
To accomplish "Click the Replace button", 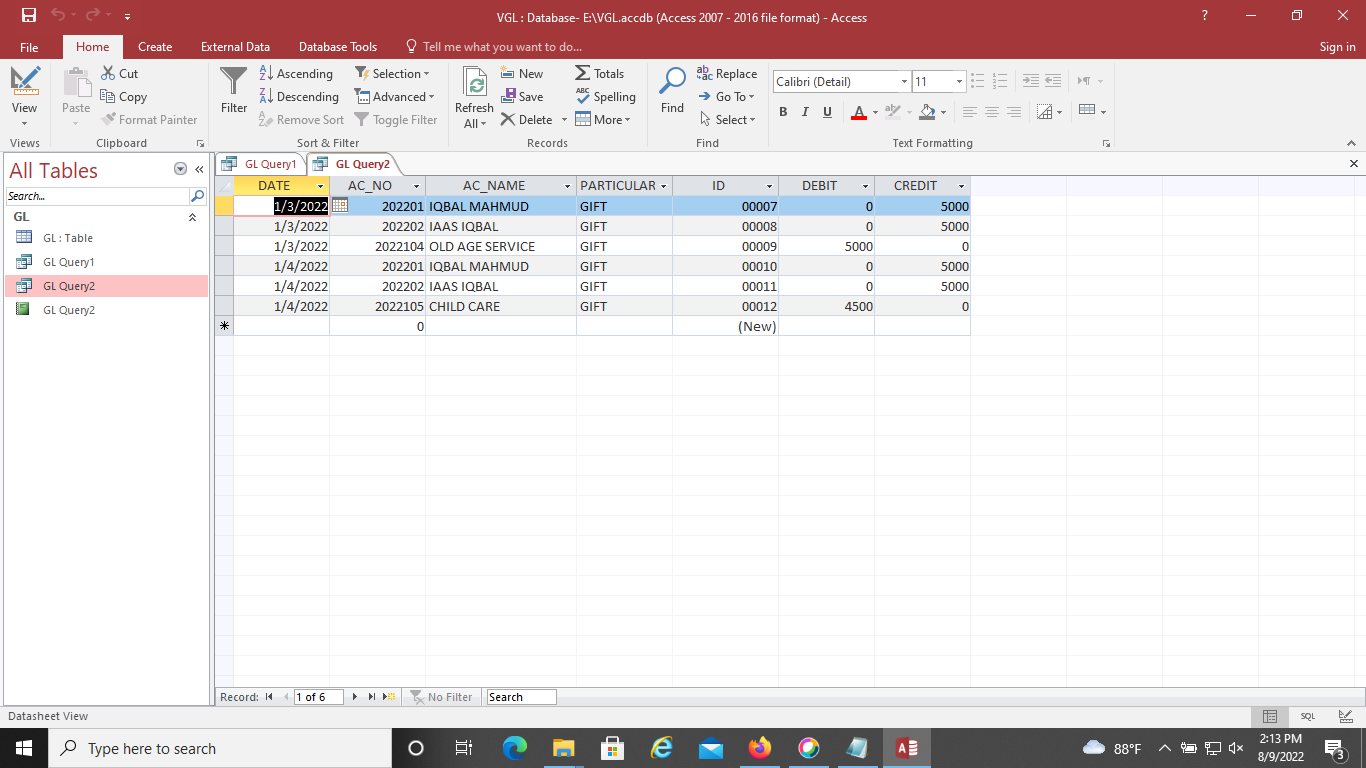I will (x=727, y=73).
